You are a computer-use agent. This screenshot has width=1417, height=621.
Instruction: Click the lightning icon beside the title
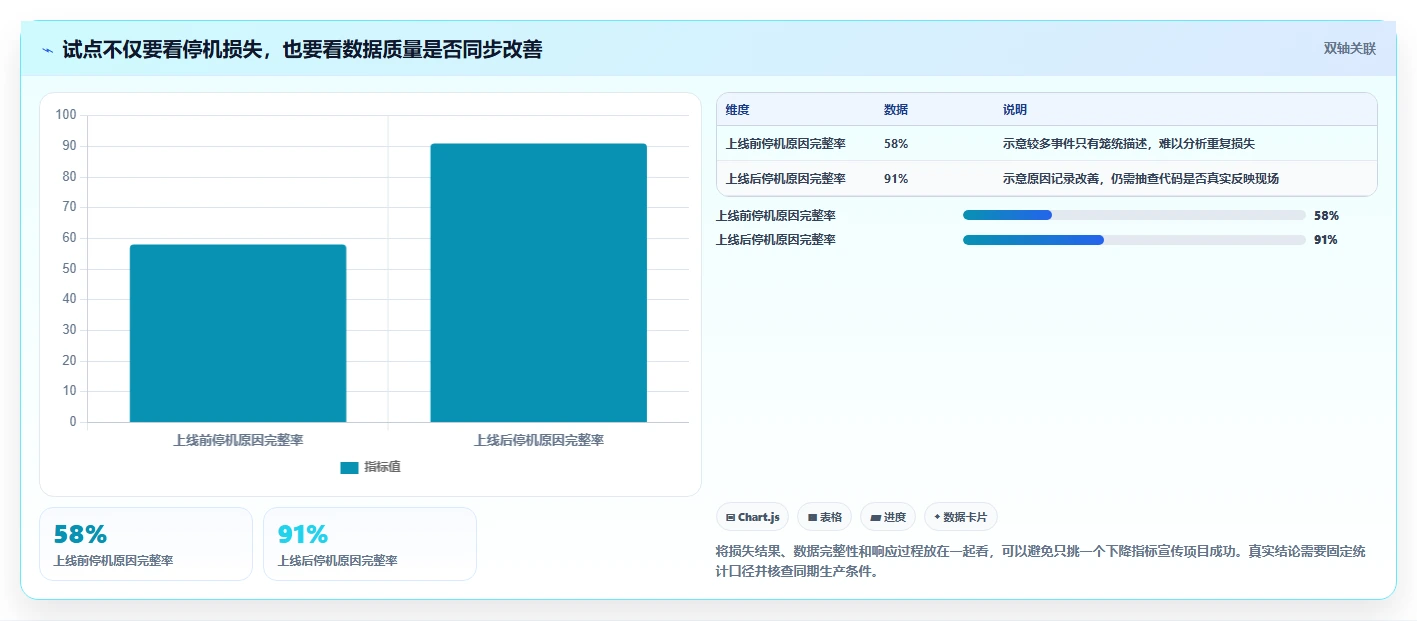pos(47,49)
